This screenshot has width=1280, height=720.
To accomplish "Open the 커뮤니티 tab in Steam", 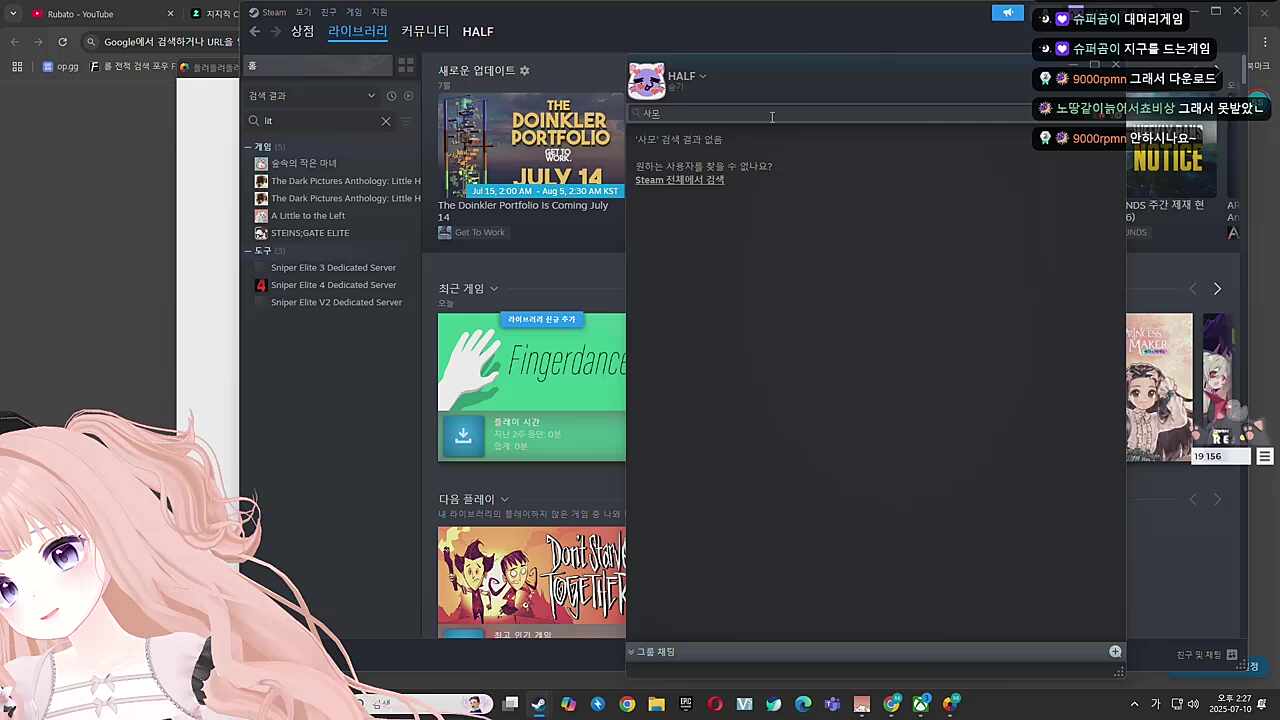I will [x=425, y=31].
